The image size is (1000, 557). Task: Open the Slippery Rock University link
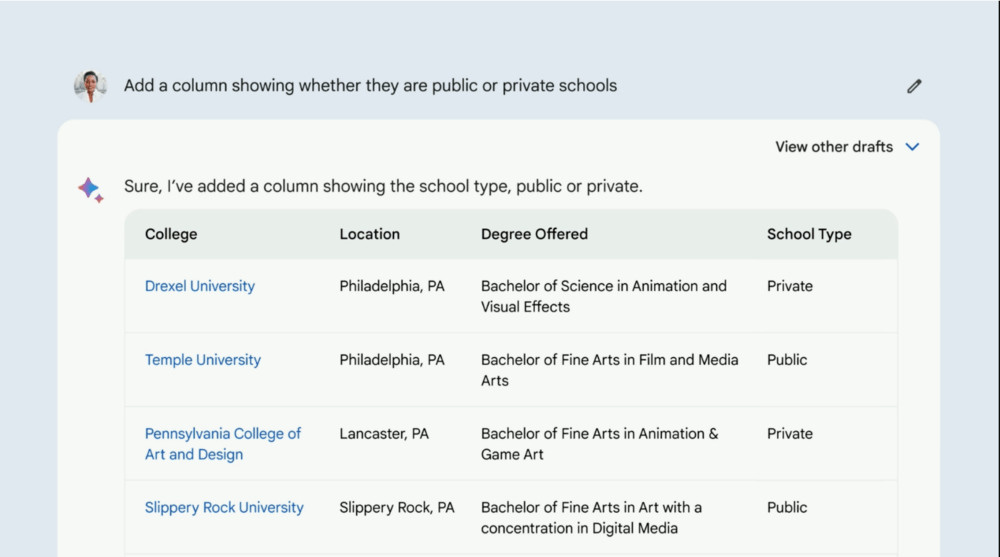(x=224, y=507)
